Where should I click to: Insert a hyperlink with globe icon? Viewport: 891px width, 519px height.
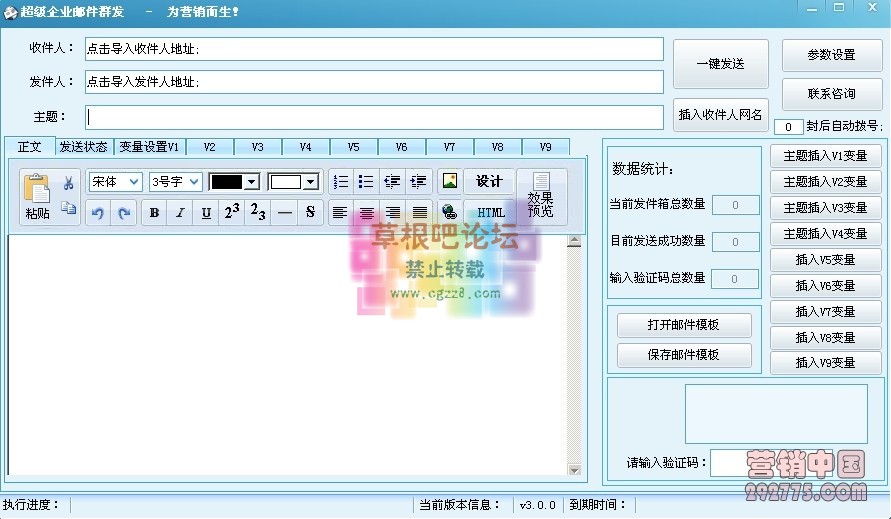tap(449, 212)
